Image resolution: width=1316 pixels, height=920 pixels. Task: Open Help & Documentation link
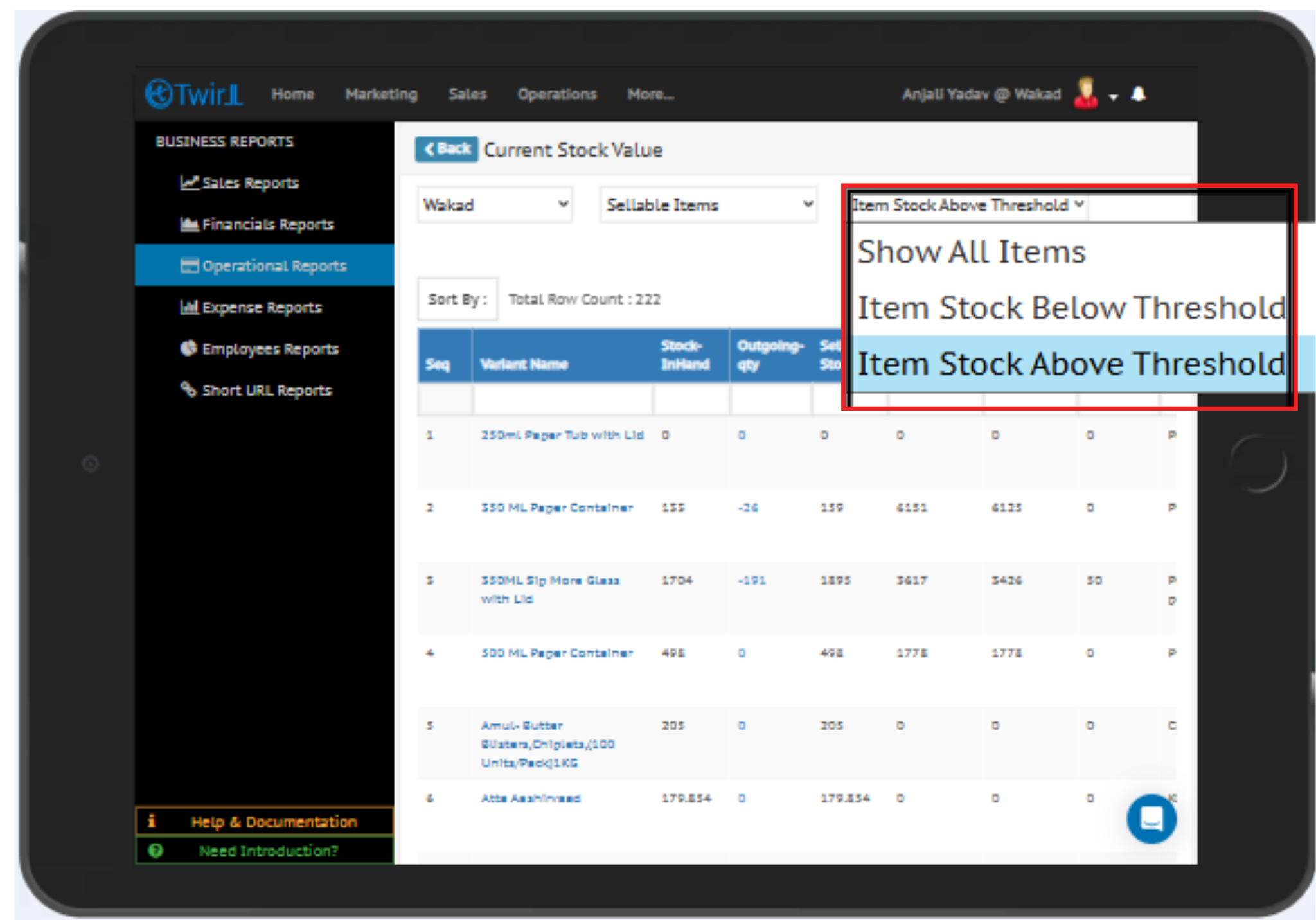click(273, 822)
